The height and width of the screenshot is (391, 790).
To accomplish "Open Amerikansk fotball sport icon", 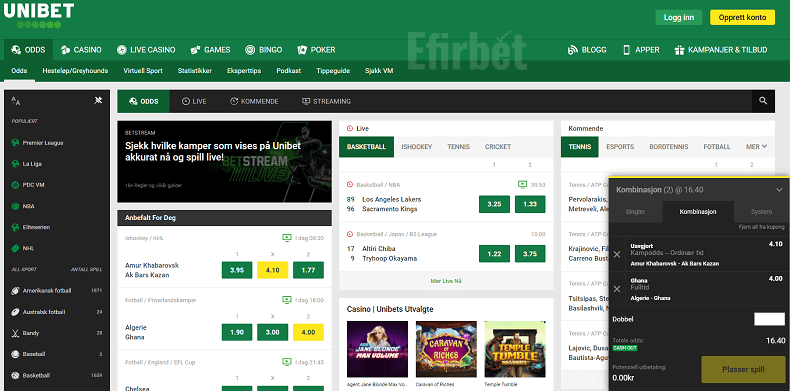I will coord(15,291).
